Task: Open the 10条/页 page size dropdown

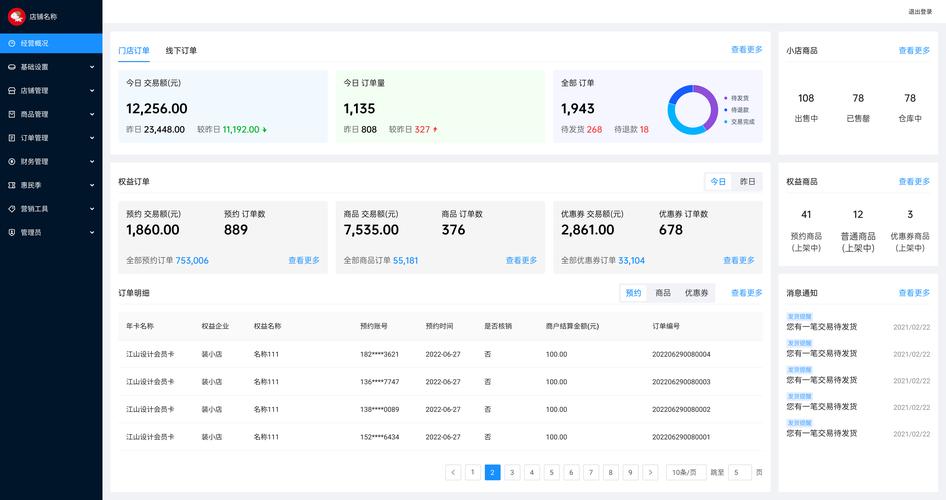Action: (686, 472)
